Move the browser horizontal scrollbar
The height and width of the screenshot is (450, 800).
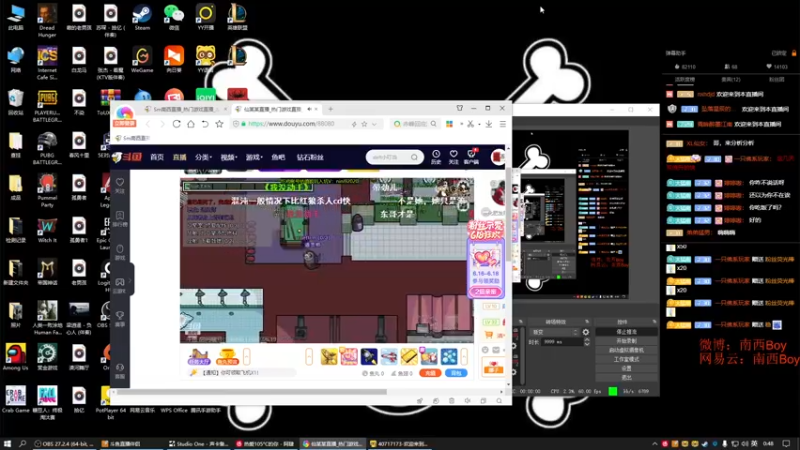pos(250,392)
